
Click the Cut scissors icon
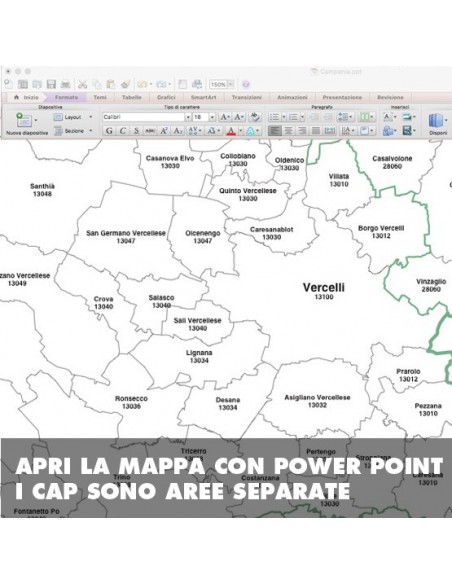[x=82, y=85]
